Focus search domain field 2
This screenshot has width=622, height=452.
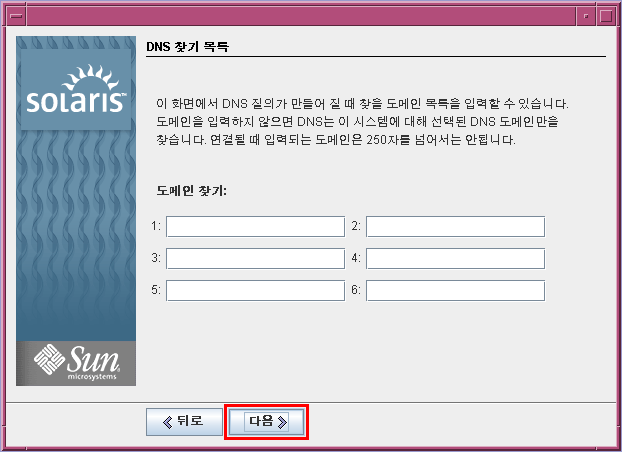[455, 227]
